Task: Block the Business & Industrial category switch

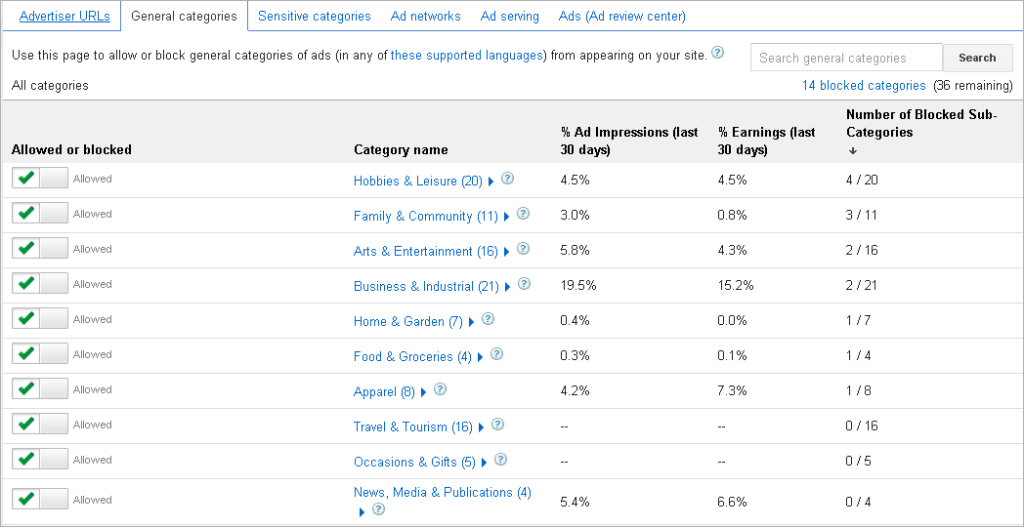Action: pos(40,284)
